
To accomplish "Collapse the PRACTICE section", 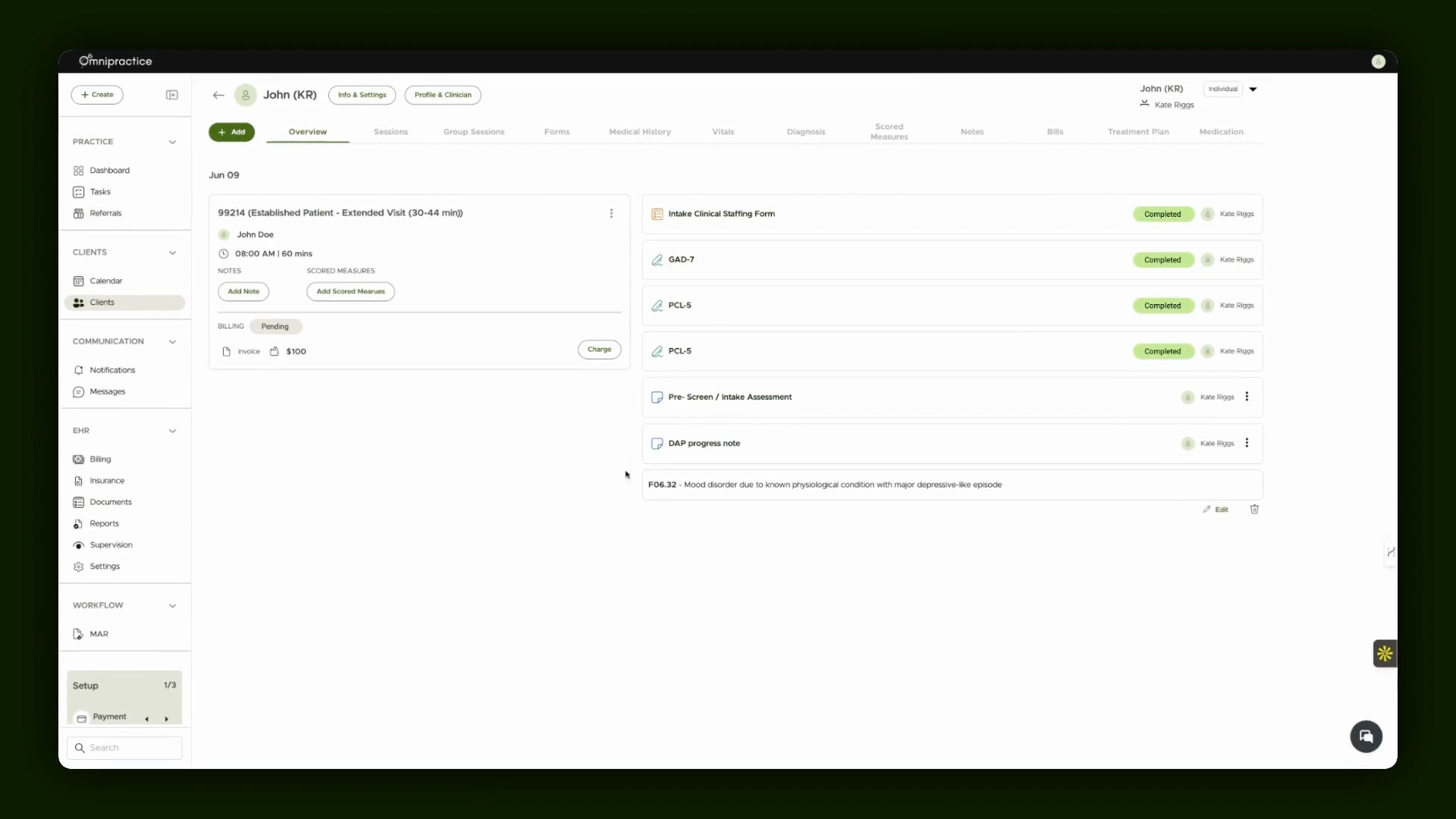I will [x=172, y=142].
